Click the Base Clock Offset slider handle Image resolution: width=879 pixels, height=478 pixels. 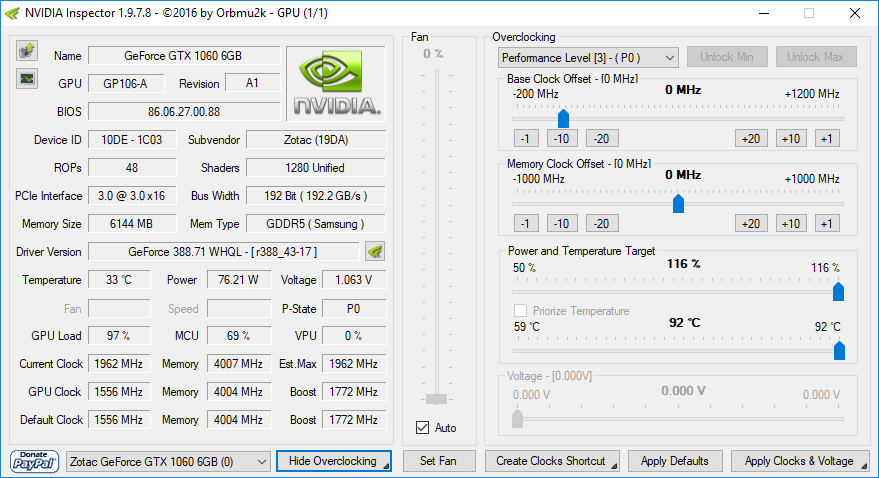(x=563, y=118)
